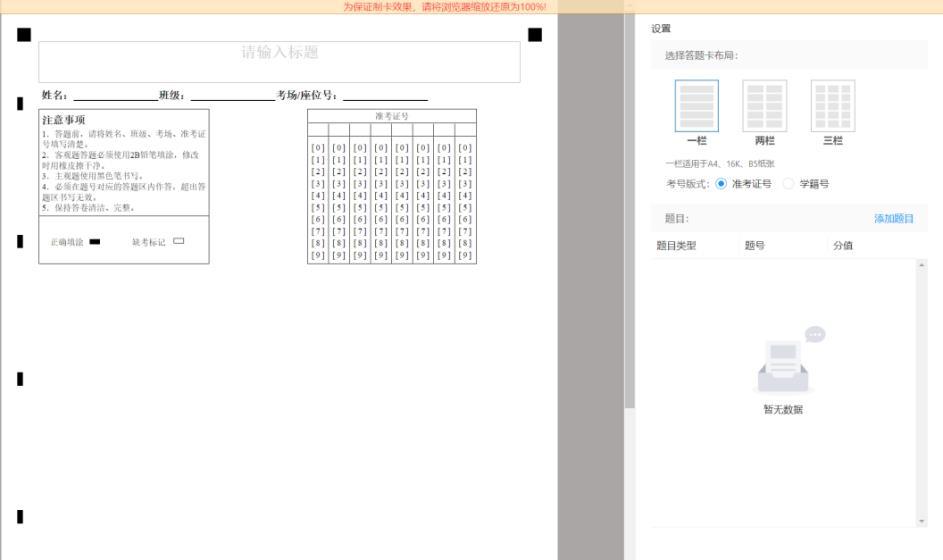Click the 考场/座位号 blank line field
This screenshot has height=560, width=943.
385,95
